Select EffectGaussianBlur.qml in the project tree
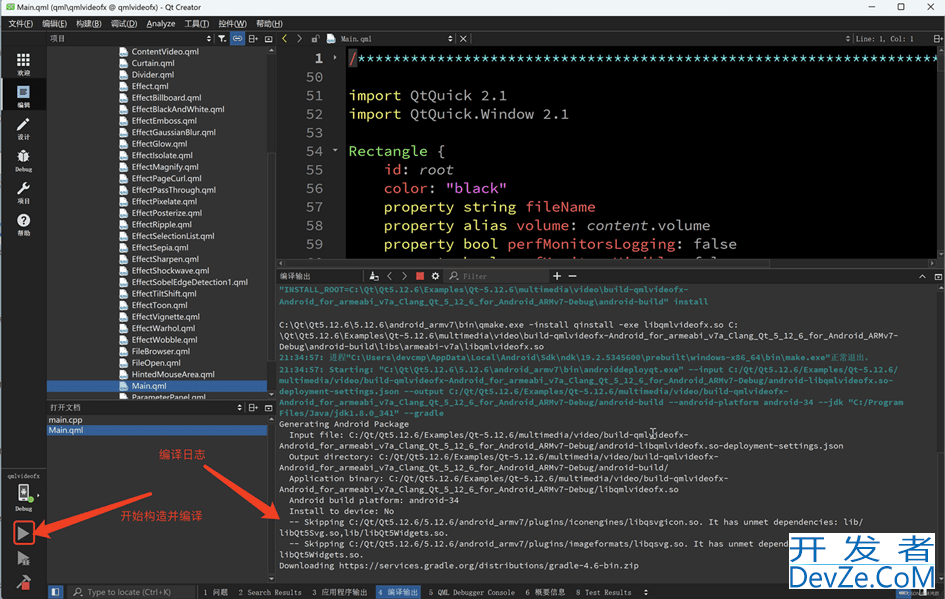The width and height of the screenshot is (945, 599). 174,132
